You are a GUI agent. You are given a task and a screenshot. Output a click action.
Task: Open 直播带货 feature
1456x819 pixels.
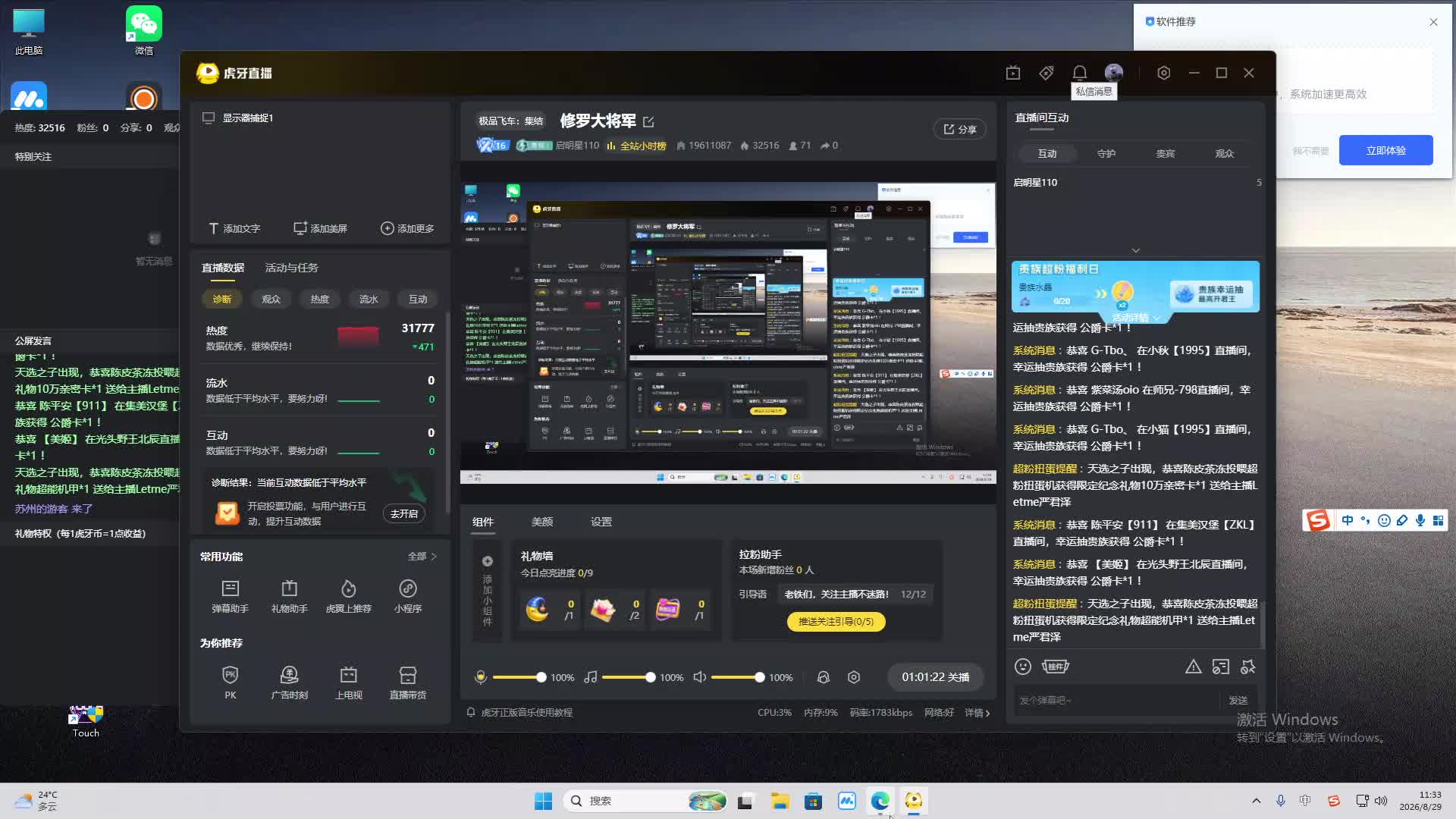click(x=408, y=682)
